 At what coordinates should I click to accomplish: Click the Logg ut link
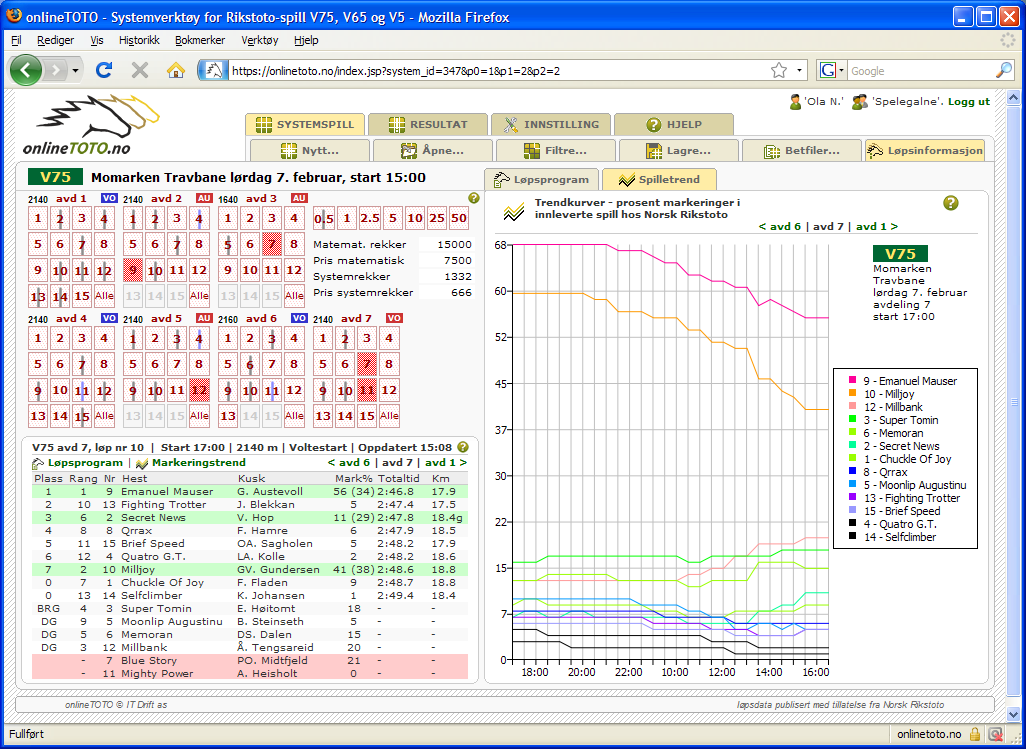click(x=969, y=102)
